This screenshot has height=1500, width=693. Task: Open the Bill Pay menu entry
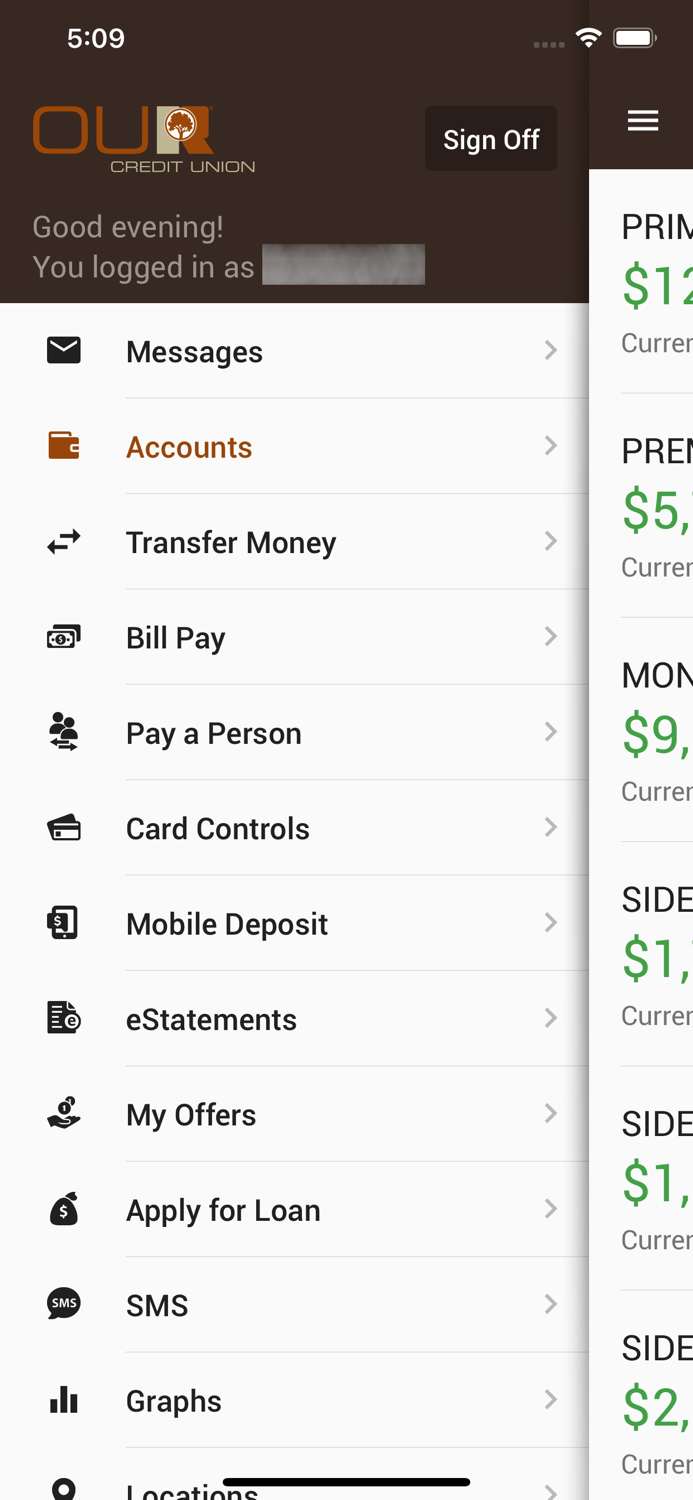[x=176, y=638]
